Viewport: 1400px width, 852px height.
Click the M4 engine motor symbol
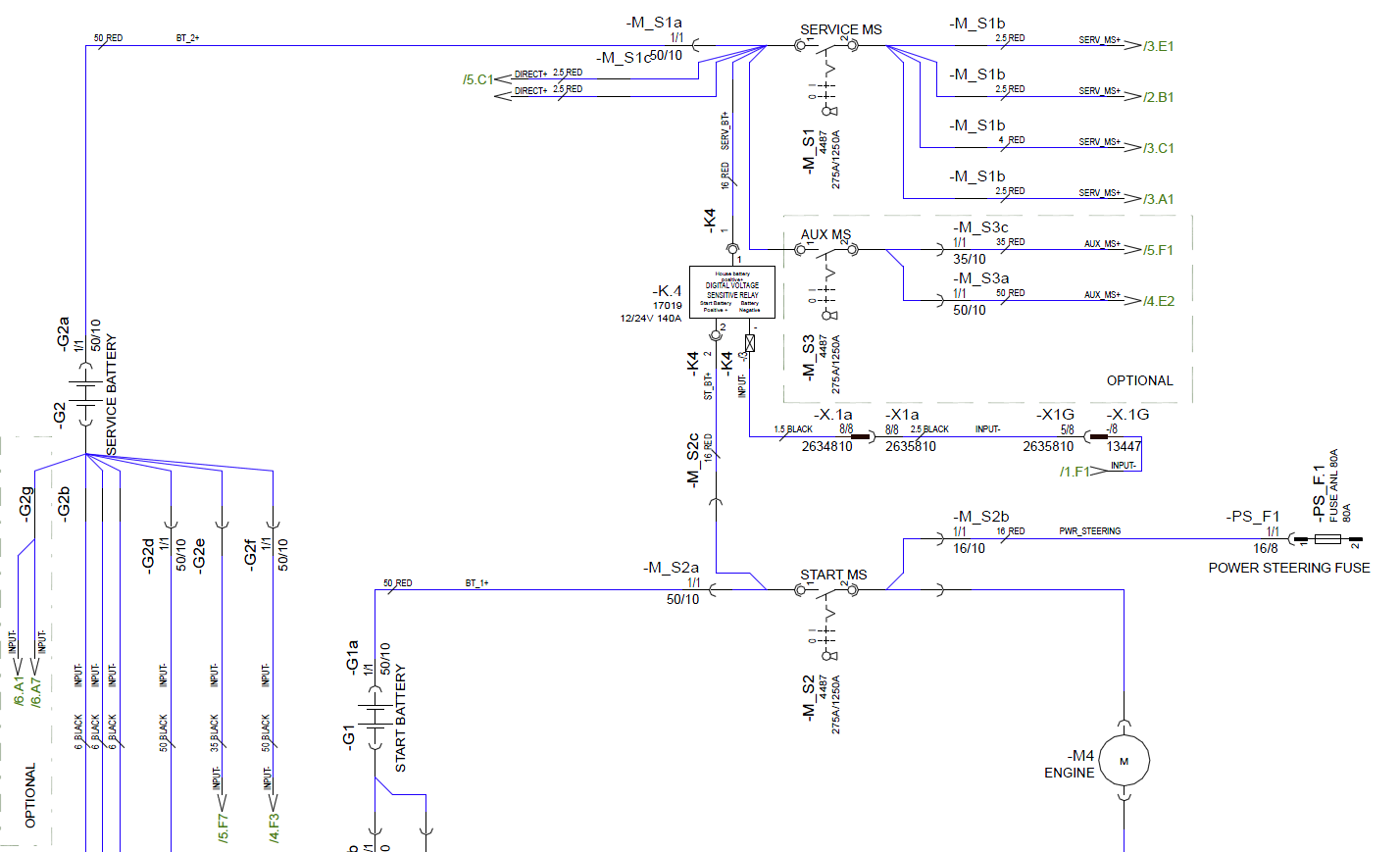[x=1124, y=761]
